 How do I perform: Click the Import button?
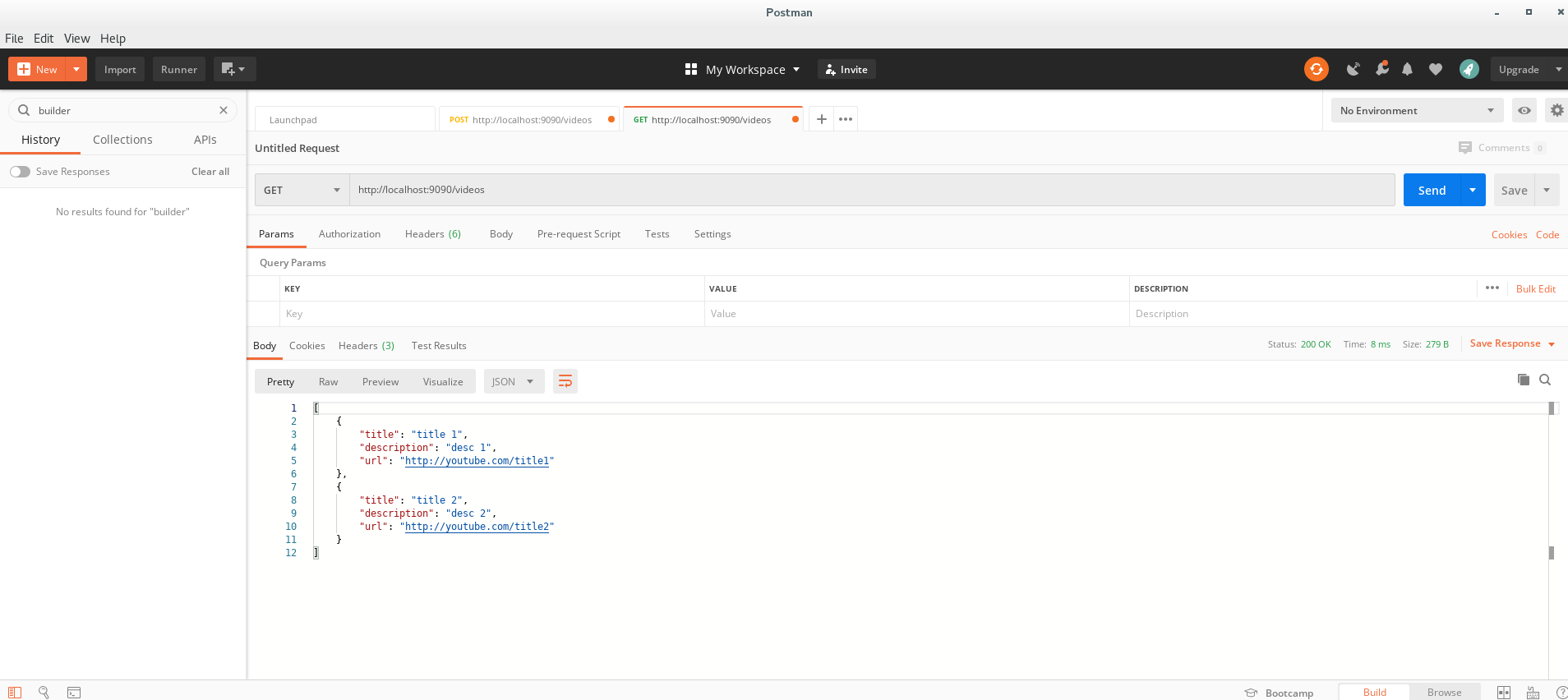pos(120,69)
